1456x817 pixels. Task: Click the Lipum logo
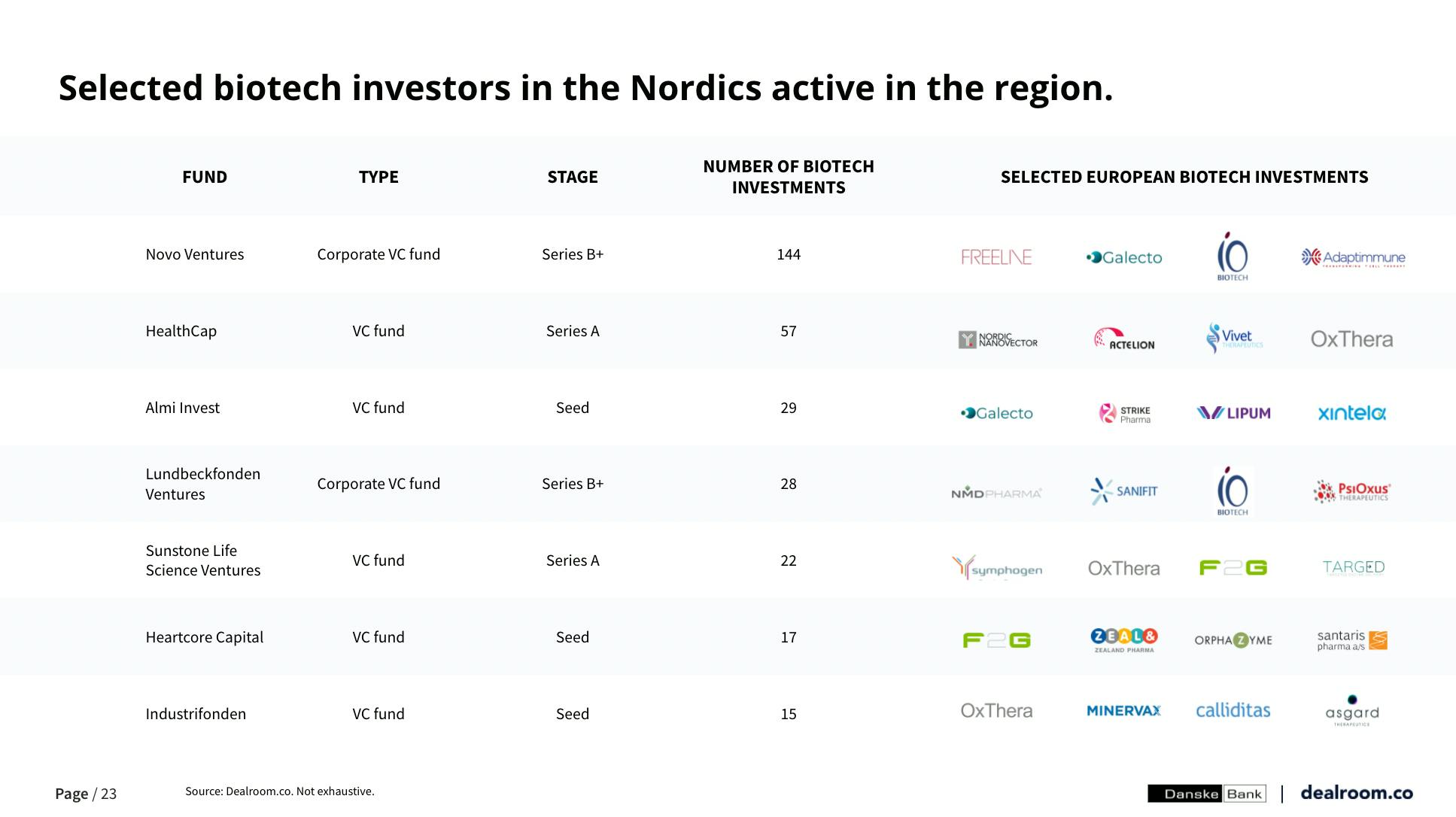click(1233, 413)
